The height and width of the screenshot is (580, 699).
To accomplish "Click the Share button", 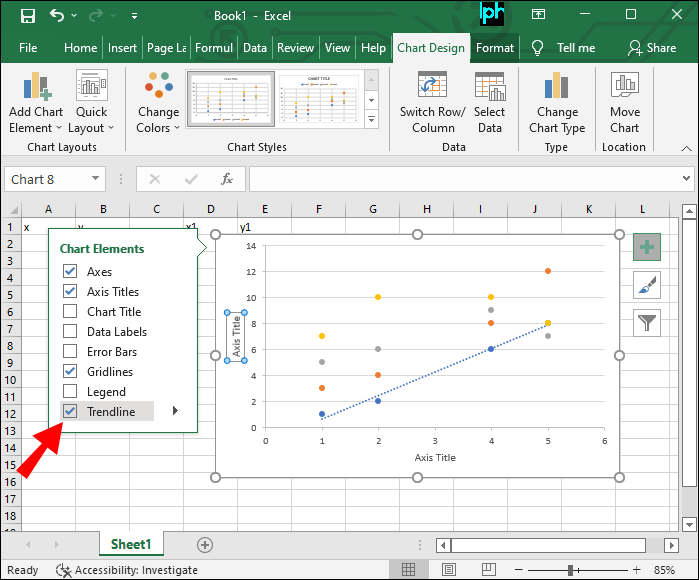I will tap(652, 47).
